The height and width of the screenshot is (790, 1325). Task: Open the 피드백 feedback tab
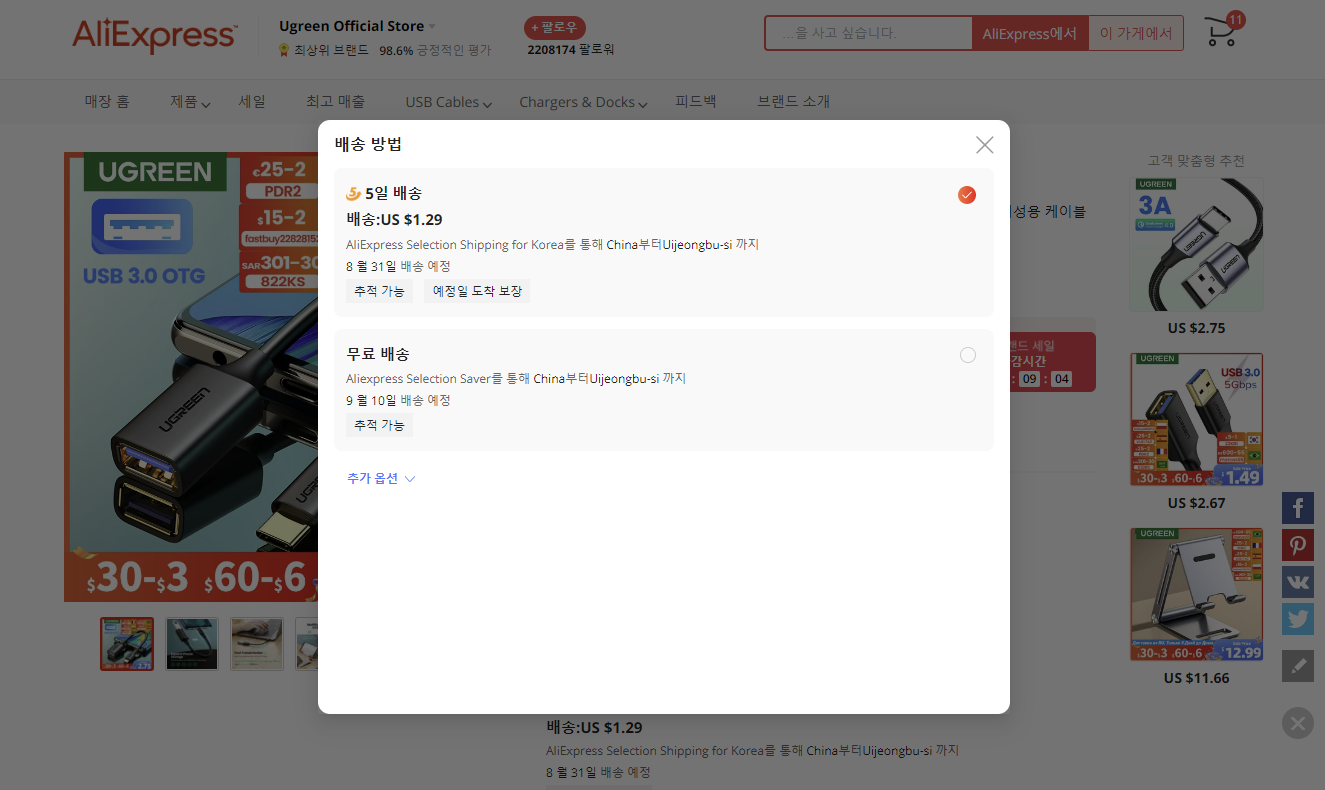click(696, 101)
